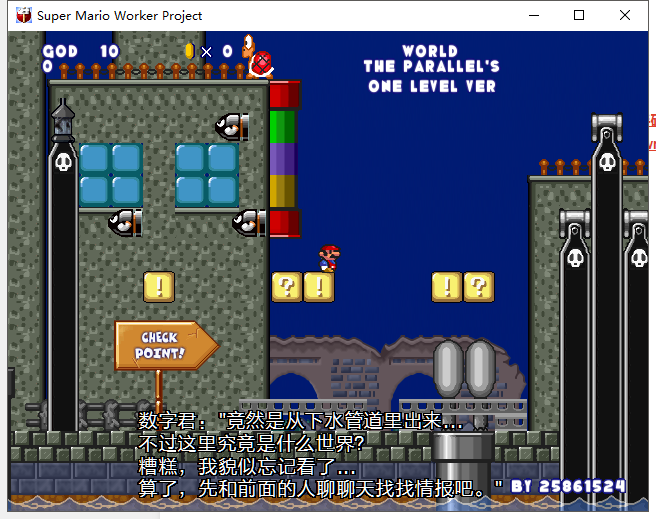Viewport: 656px width, 519px height.
Task: Click the Bullet Bill below the right blue window
Action: [249, 222]
